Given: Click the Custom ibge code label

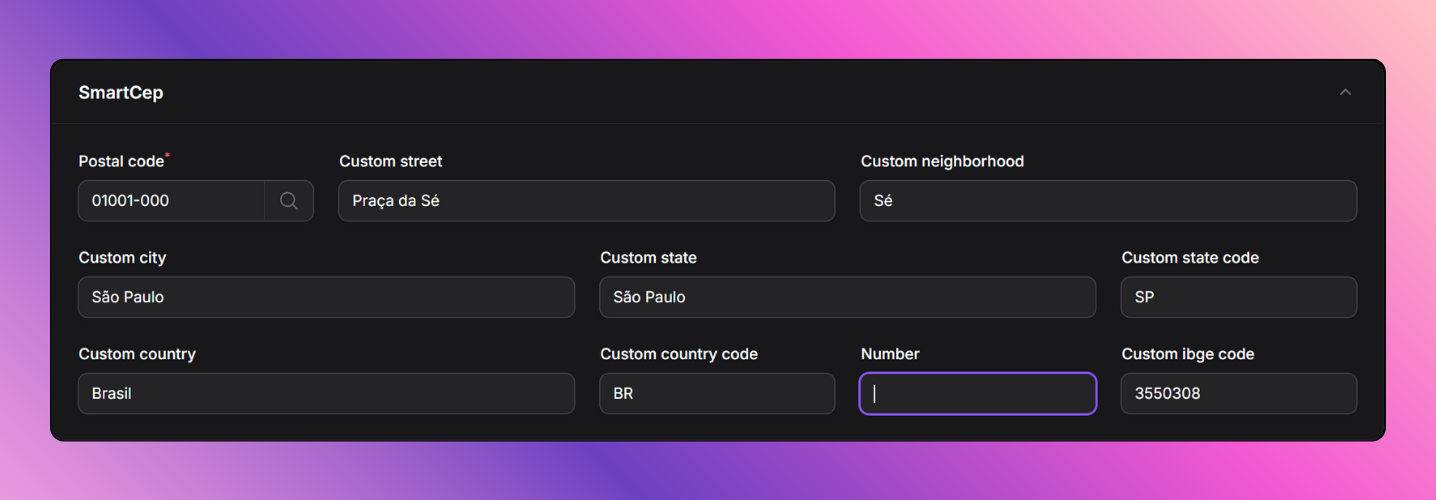Looking at the screenshot, I should pyautogui.click(x=1188, y=354).
